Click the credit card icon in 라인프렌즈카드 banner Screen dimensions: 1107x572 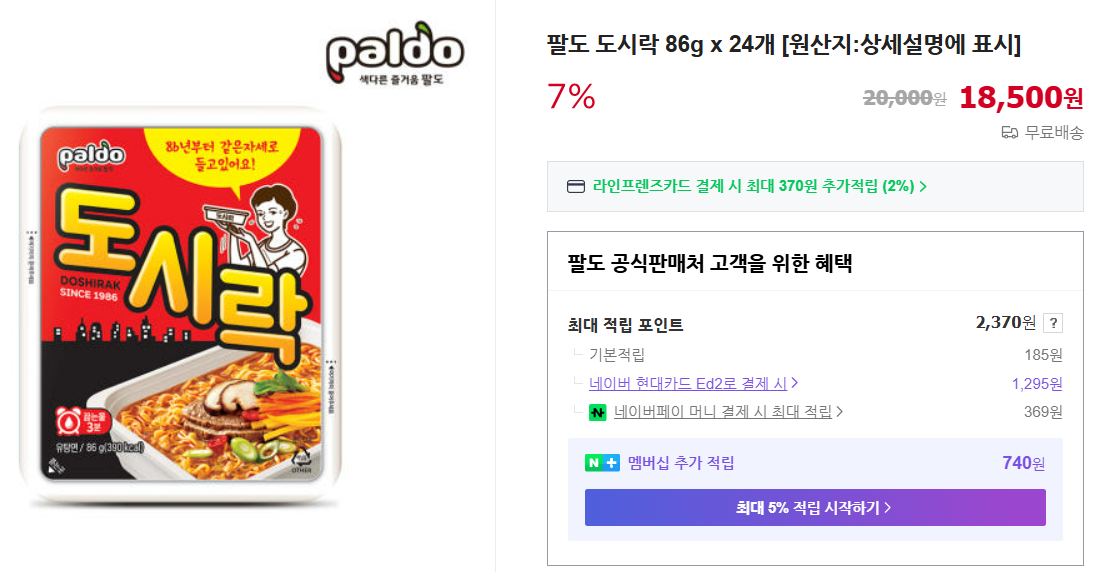click(575, 186)
